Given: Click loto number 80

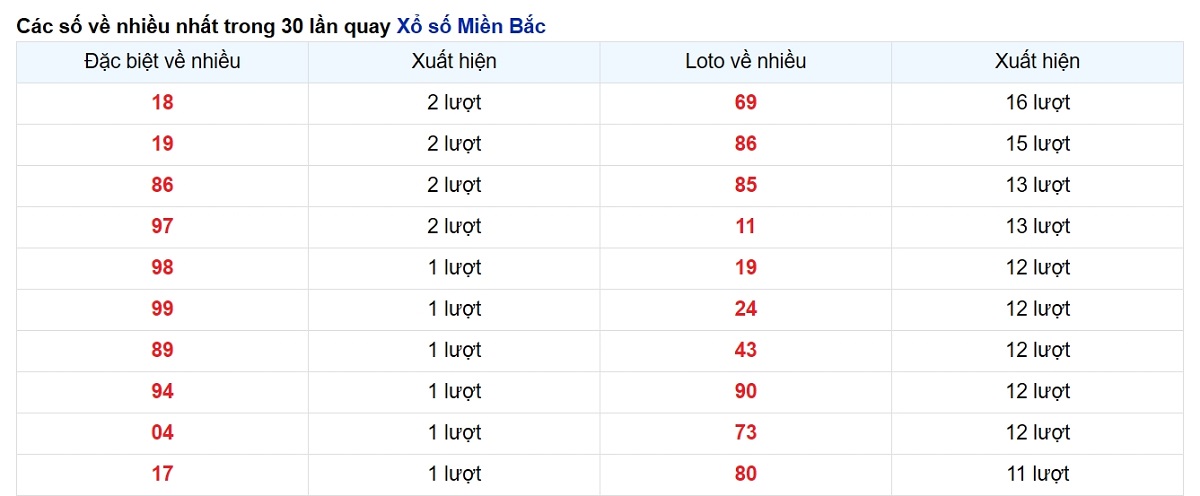Looking at the screenshot, I should tap(746, 474).
